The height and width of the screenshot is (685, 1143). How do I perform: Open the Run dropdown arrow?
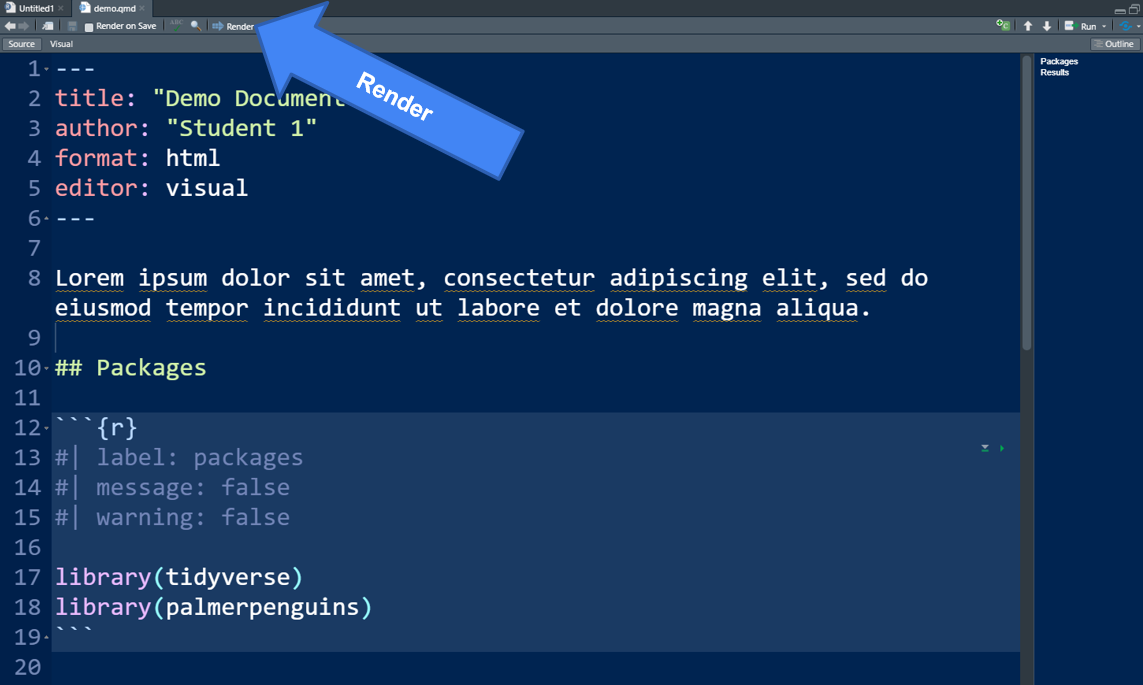point(1104,27)
